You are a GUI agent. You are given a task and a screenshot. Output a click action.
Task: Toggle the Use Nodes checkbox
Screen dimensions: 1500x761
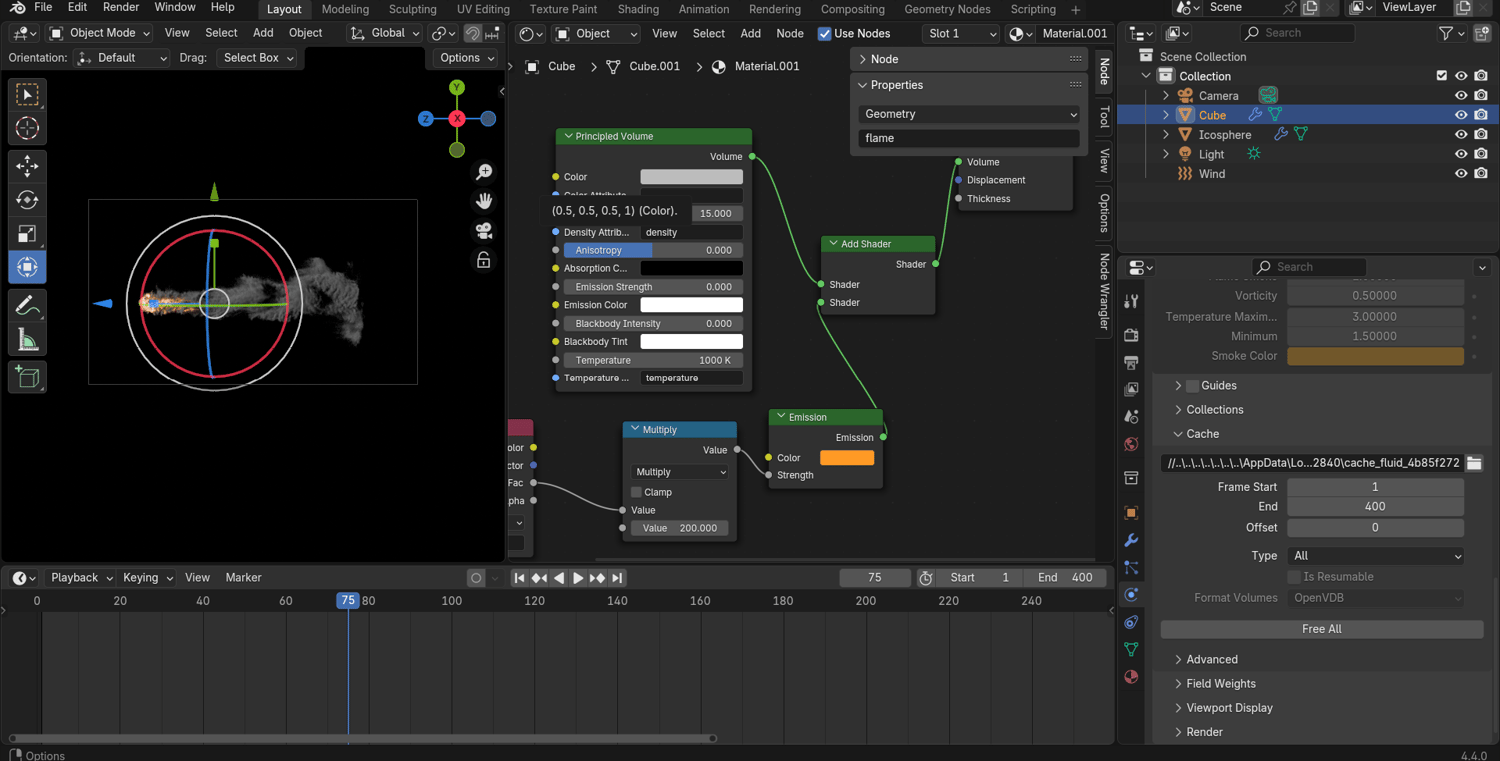coord(825,34)
